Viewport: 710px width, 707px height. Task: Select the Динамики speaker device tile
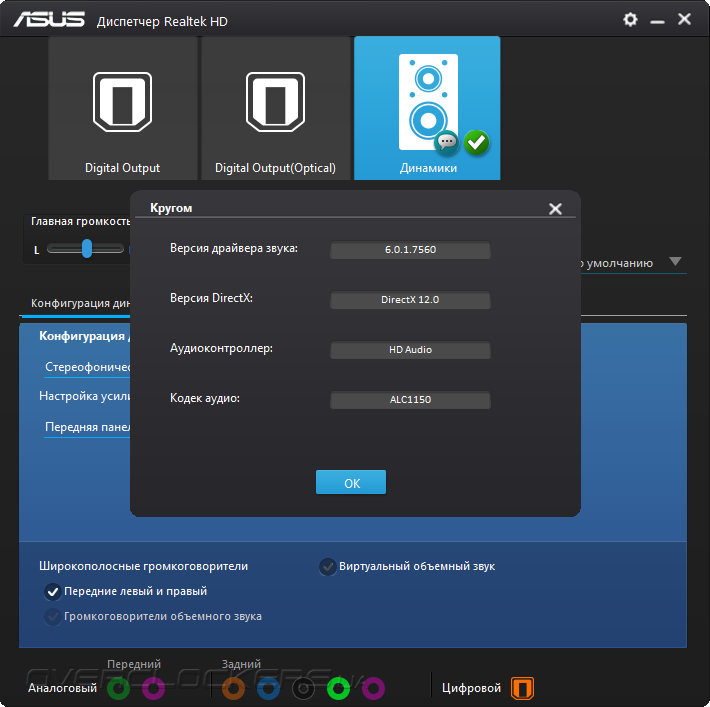point(427,108)
